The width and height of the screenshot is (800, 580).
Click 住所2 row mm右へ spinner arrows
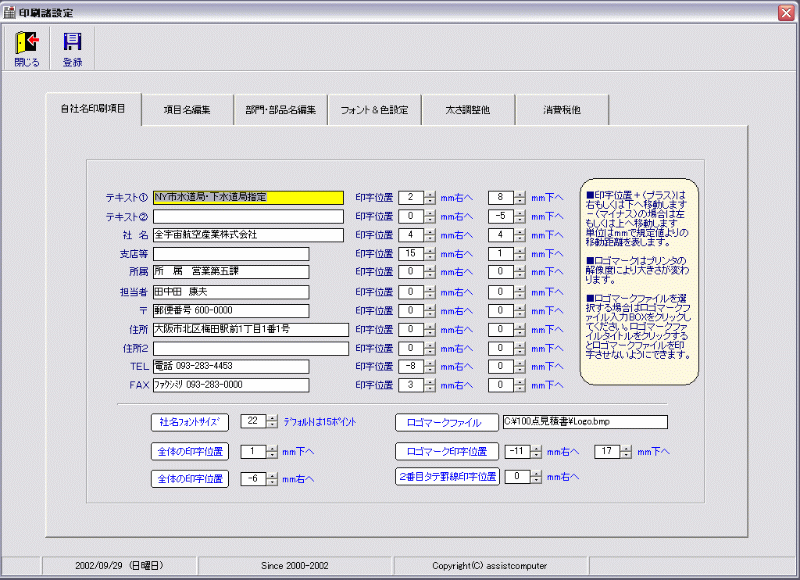pos(430,348)
